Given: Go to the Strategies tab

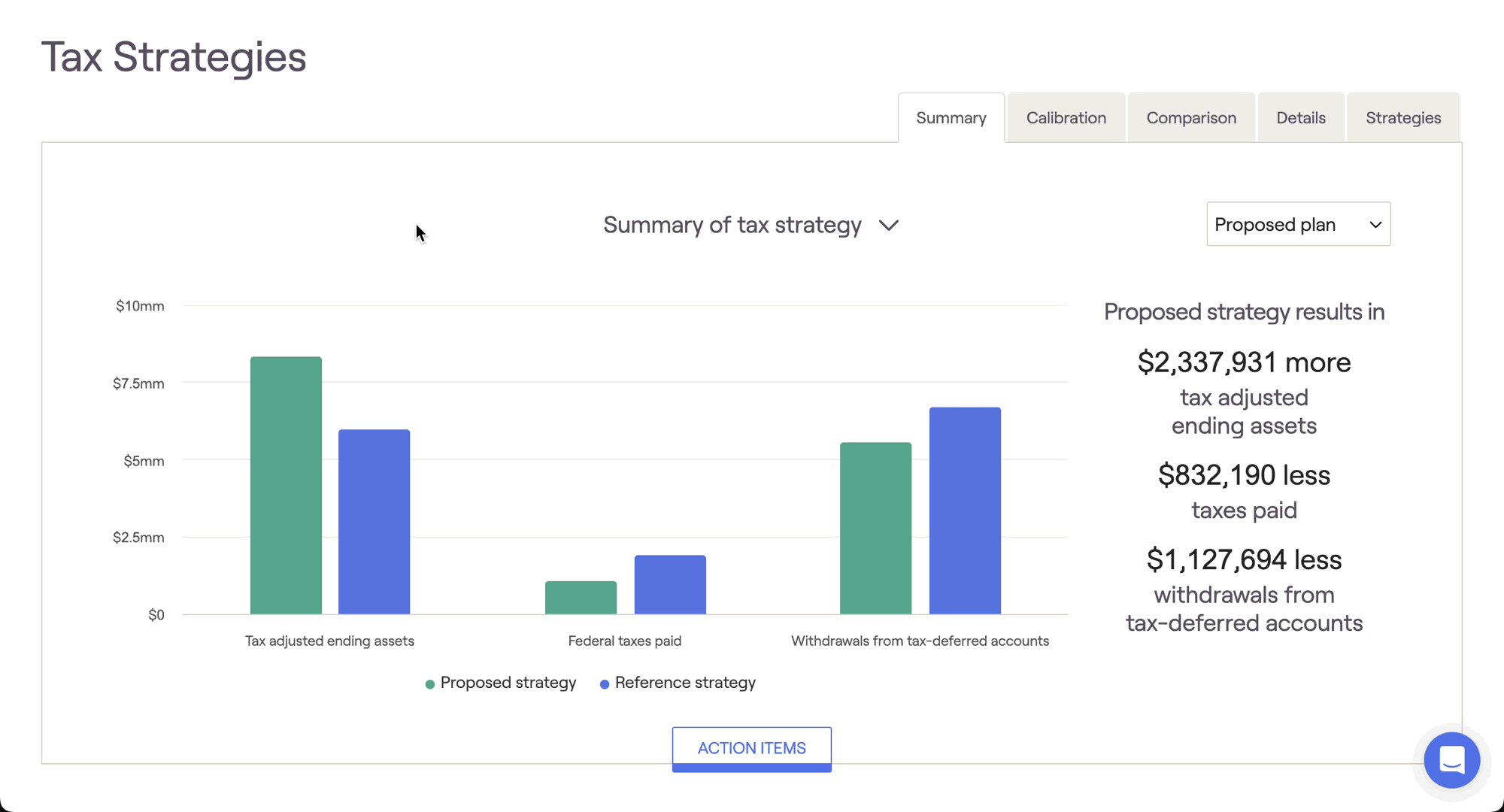Looking at the screenshot, I should pyautogui.click(x=1402, y=118).
